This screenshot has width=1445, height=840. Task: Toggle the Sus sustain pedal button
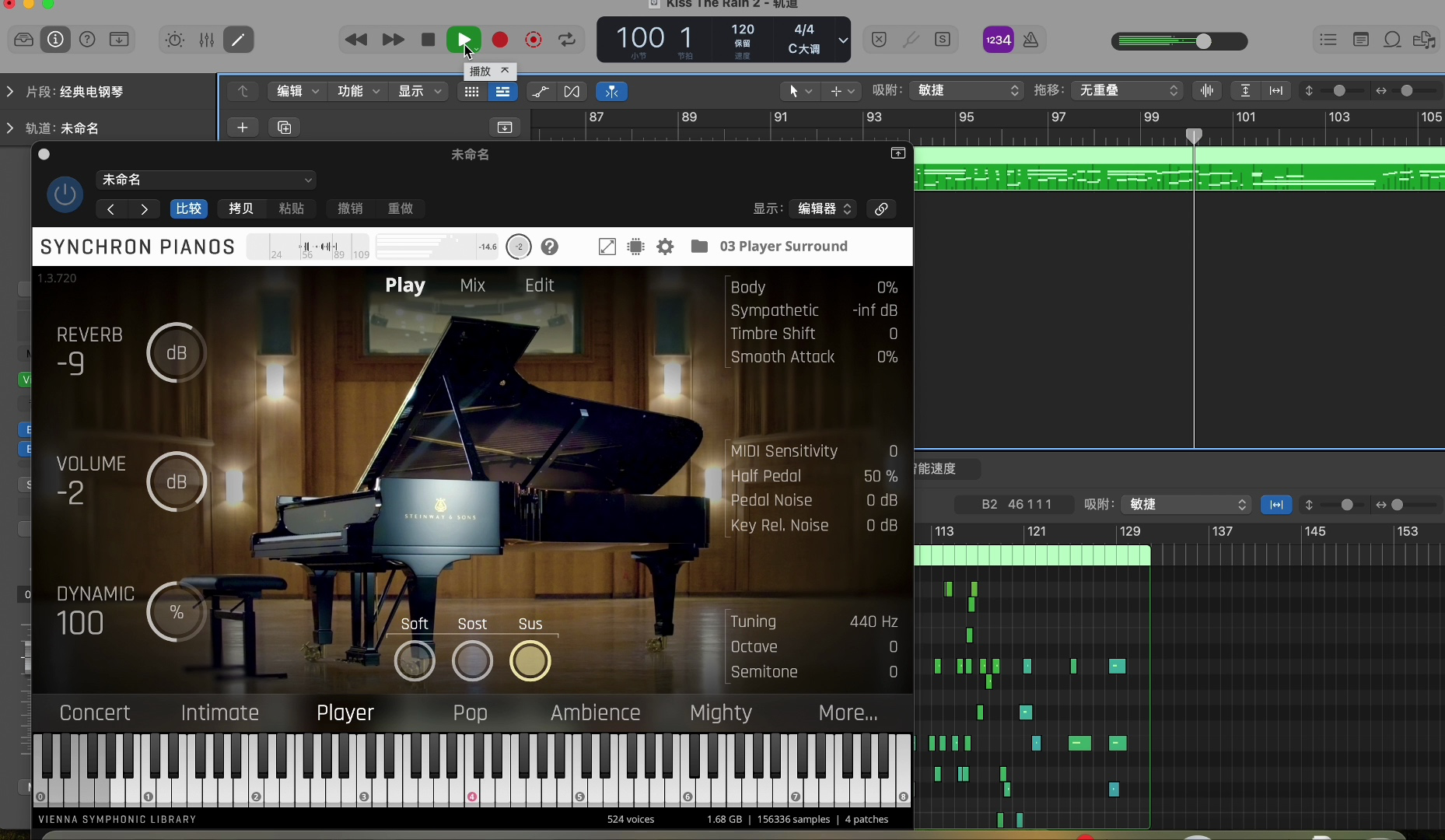pyautogui.click(x=530, y=661)
